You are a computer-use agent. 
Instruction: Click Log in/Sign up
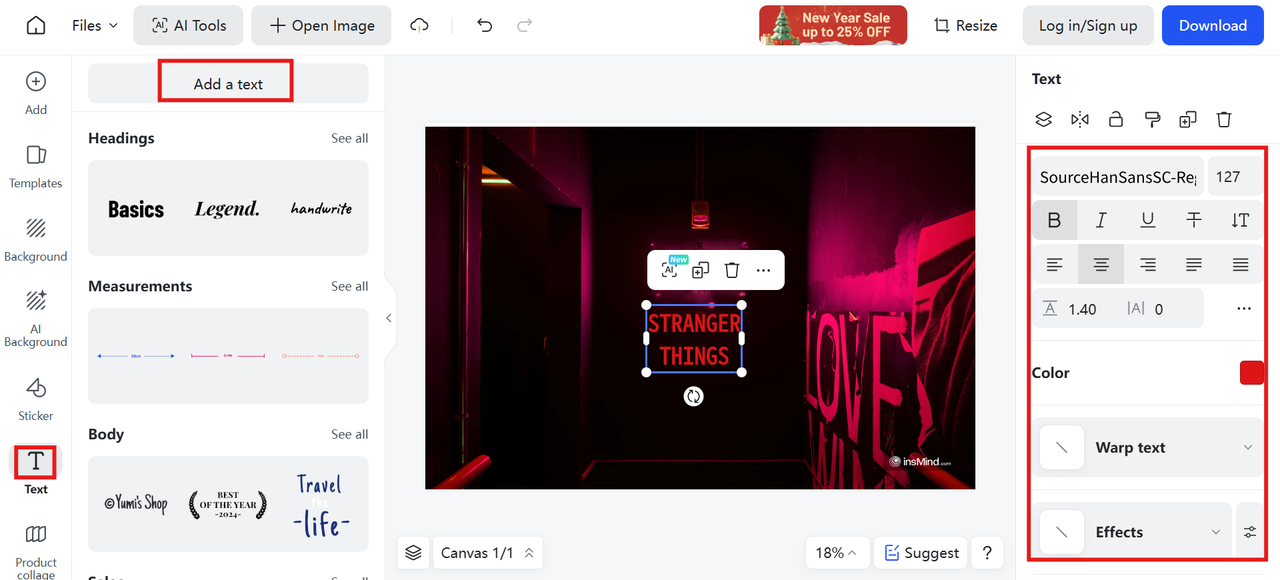[x=1088, y=26]
